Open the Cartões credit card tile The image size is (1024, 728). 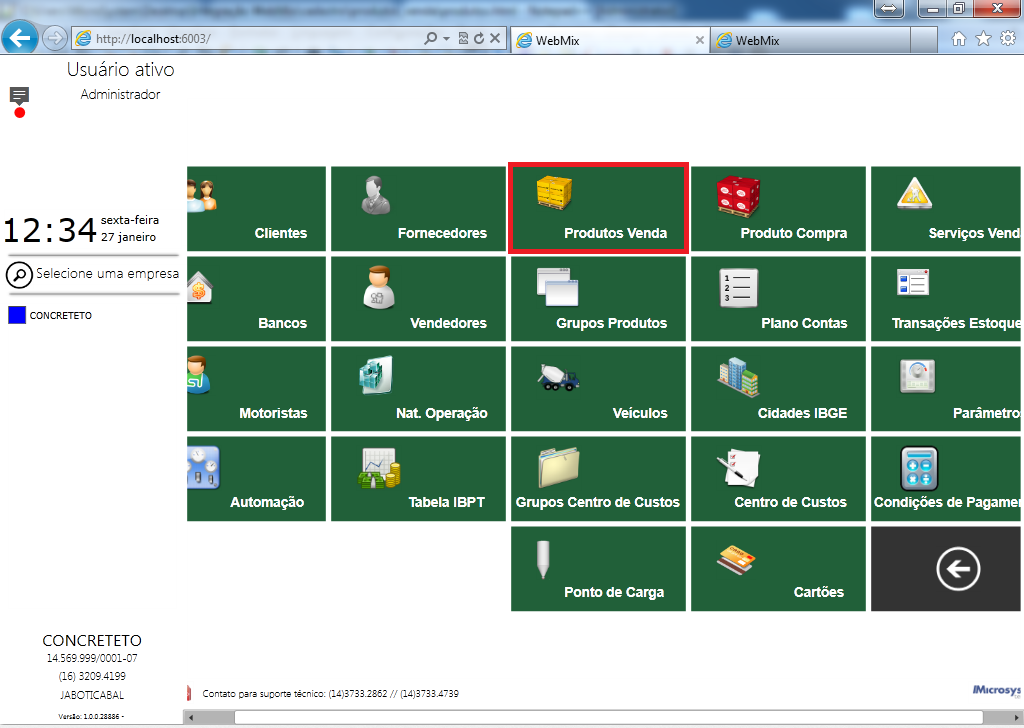coord(778,569)
